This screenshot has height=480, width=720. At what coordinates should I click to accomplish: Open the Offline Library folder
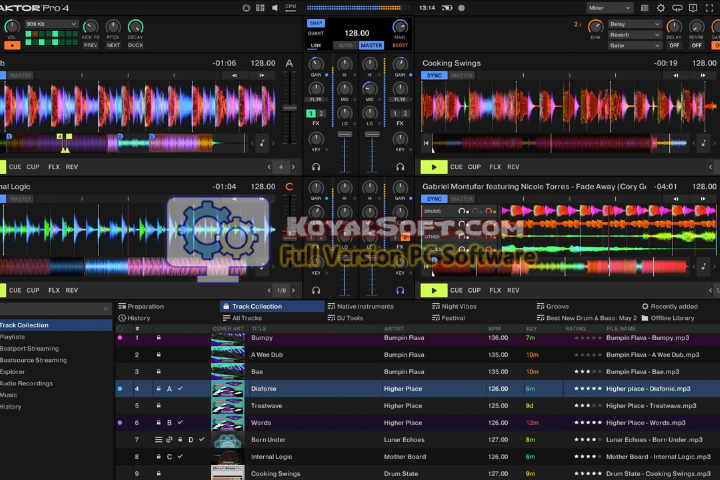(x=668, y=318)
